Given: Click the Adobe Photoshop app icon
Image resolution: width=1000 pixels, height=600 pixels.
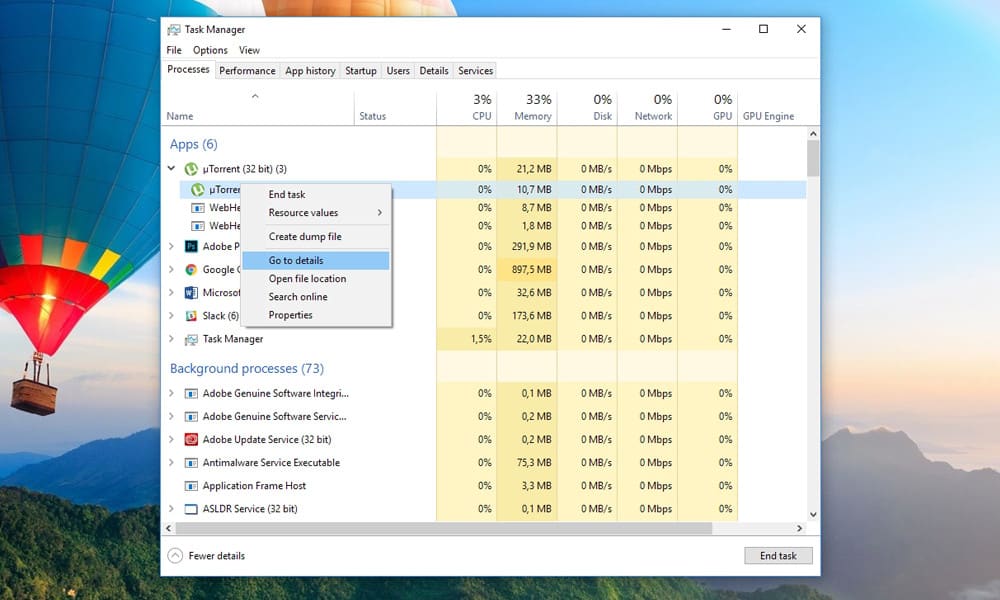Looking at the screenshot, I should coord(191,246).
